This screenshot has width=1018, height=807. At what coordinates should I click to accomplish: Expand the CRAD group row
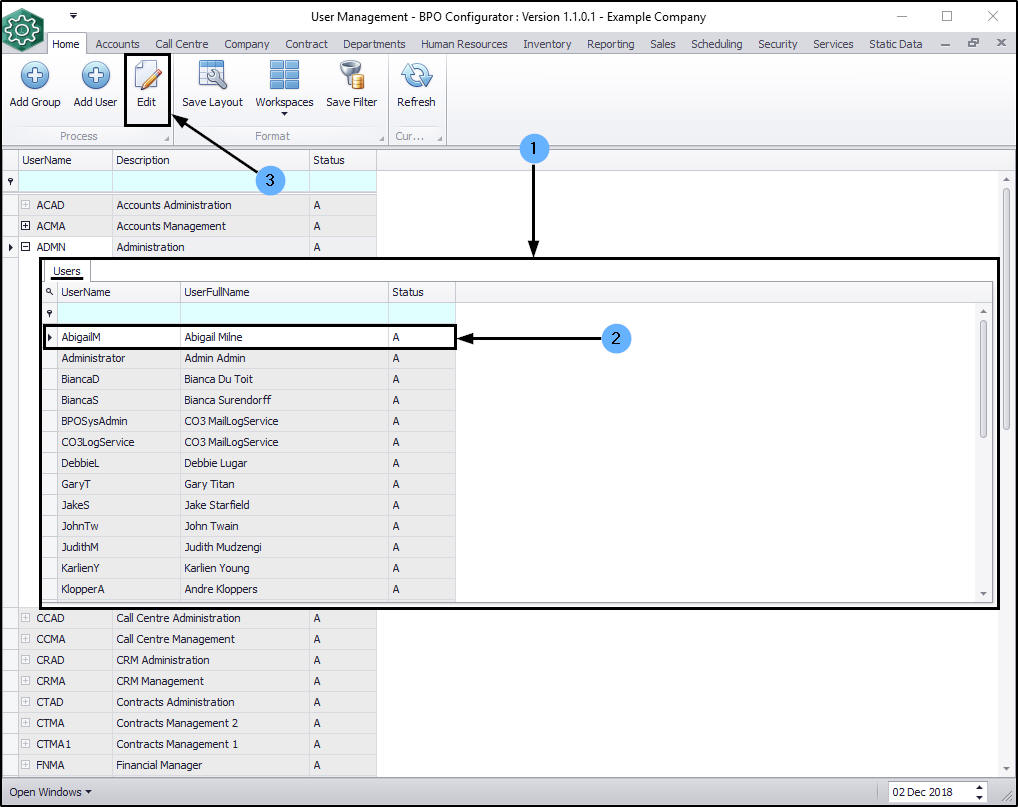(25, 660)
